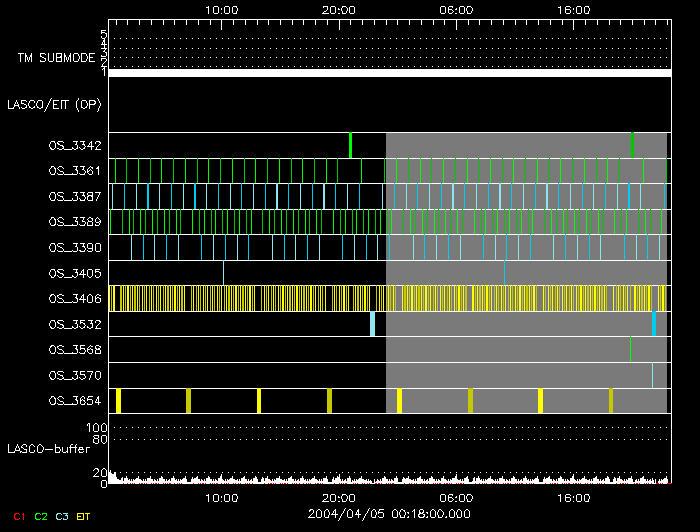
Task: Click the first yellow marker in OS_3654 row
Action: [118, 401]
